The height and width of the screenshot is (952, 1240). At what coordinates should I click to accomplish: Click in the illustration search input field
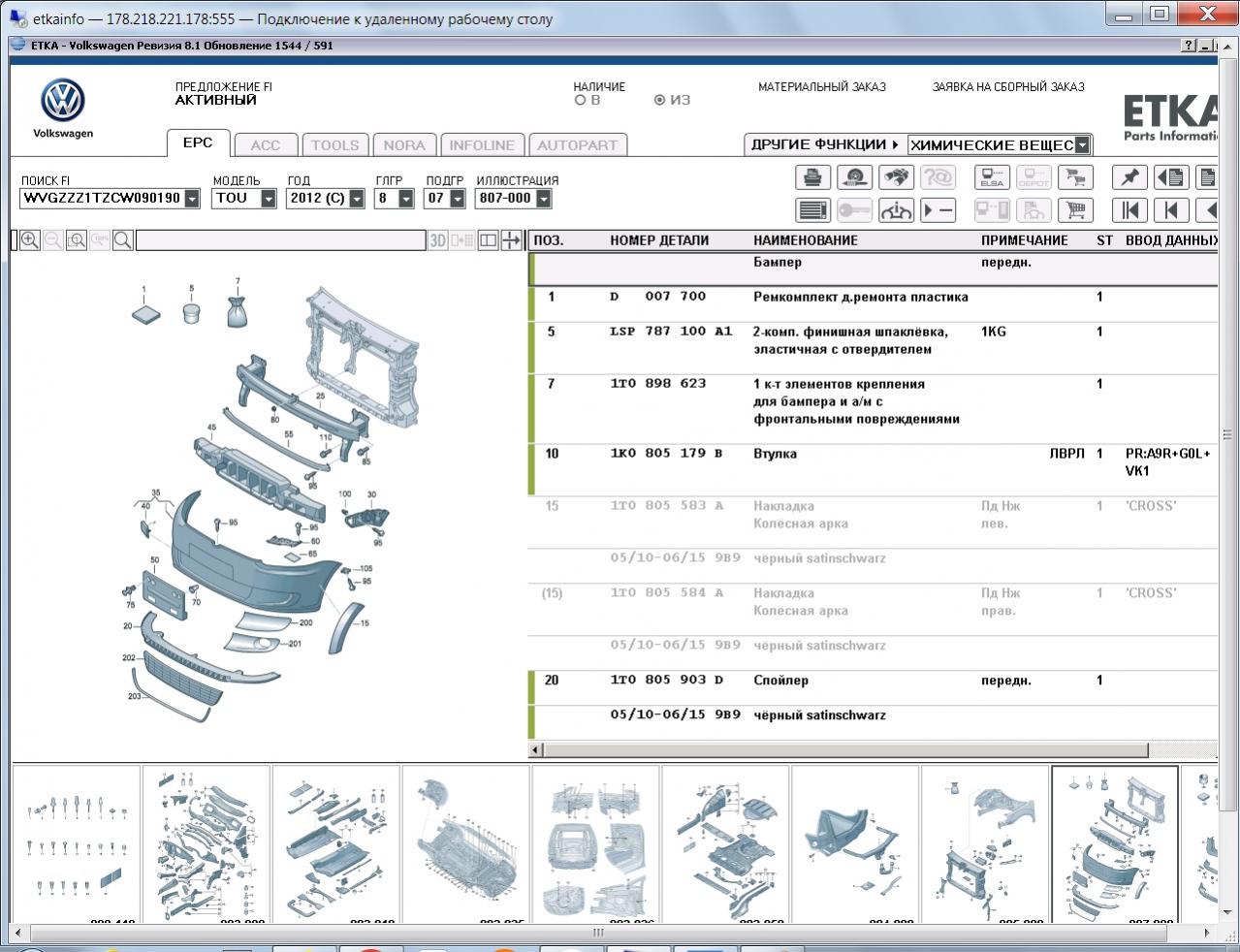[x=280, y=240]
